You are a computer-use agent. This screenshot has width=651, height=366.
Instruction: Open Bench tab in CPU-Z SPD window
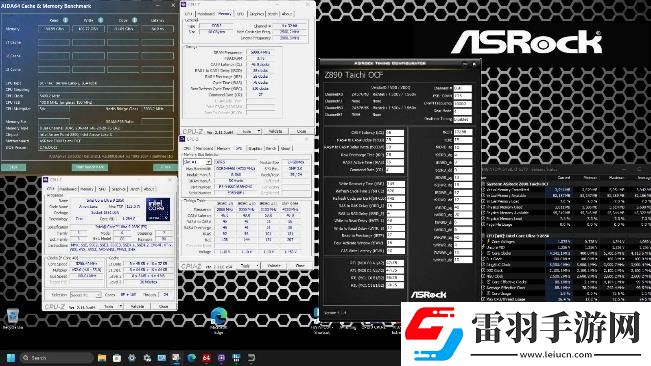pos(271,148)
